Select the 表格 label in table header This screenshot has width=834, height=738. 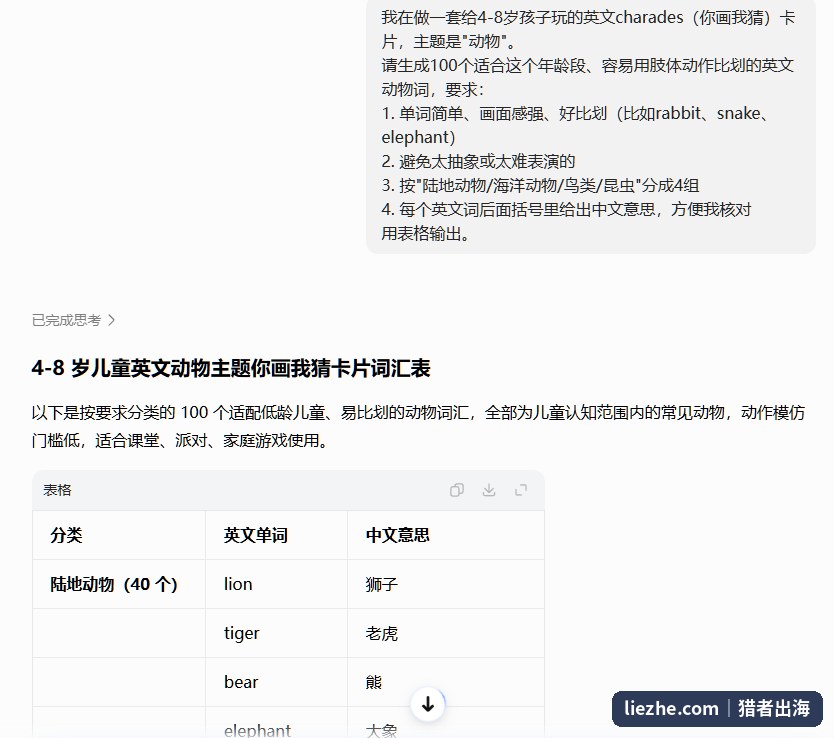pyautogui.click(x=57, y=490)
